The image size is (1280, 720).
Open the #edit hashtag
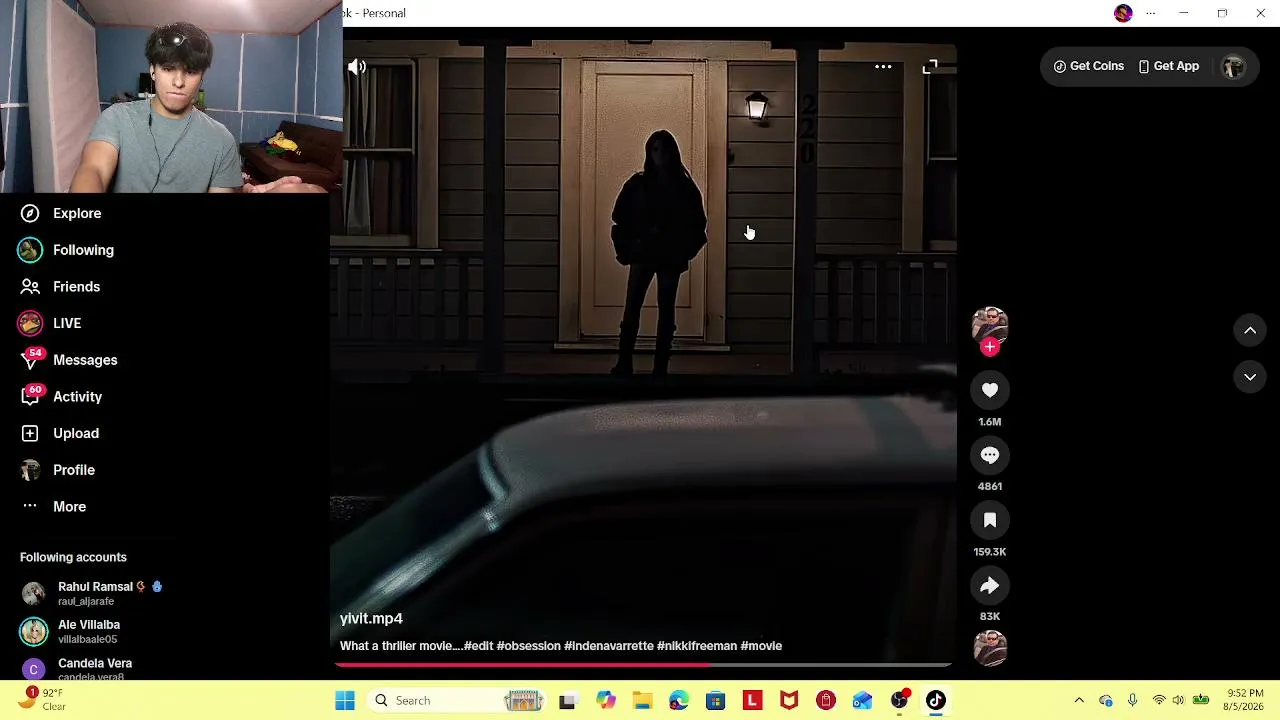coord(479,646)
